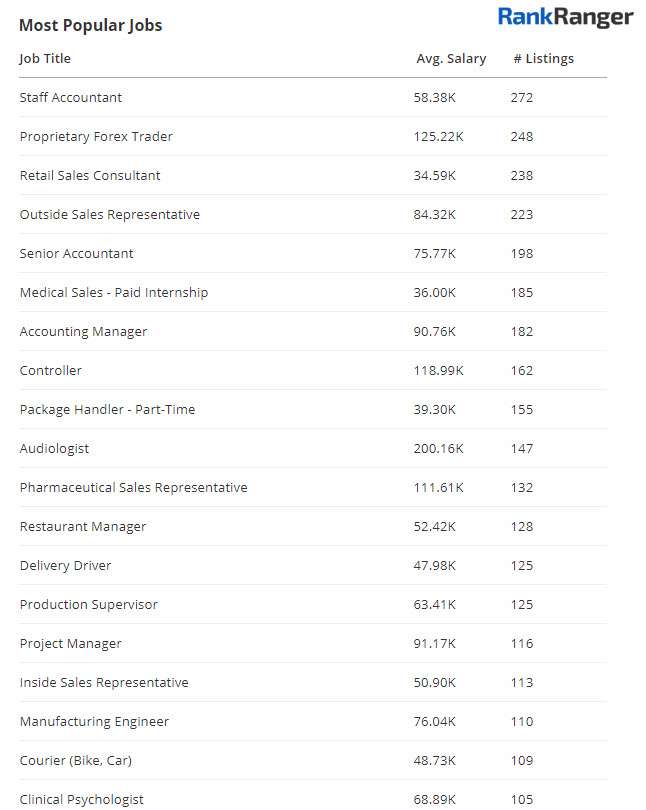Select Outside Sales Representative row
The width and height of the screenshot is (646, 810).
(x=110, y=214)
